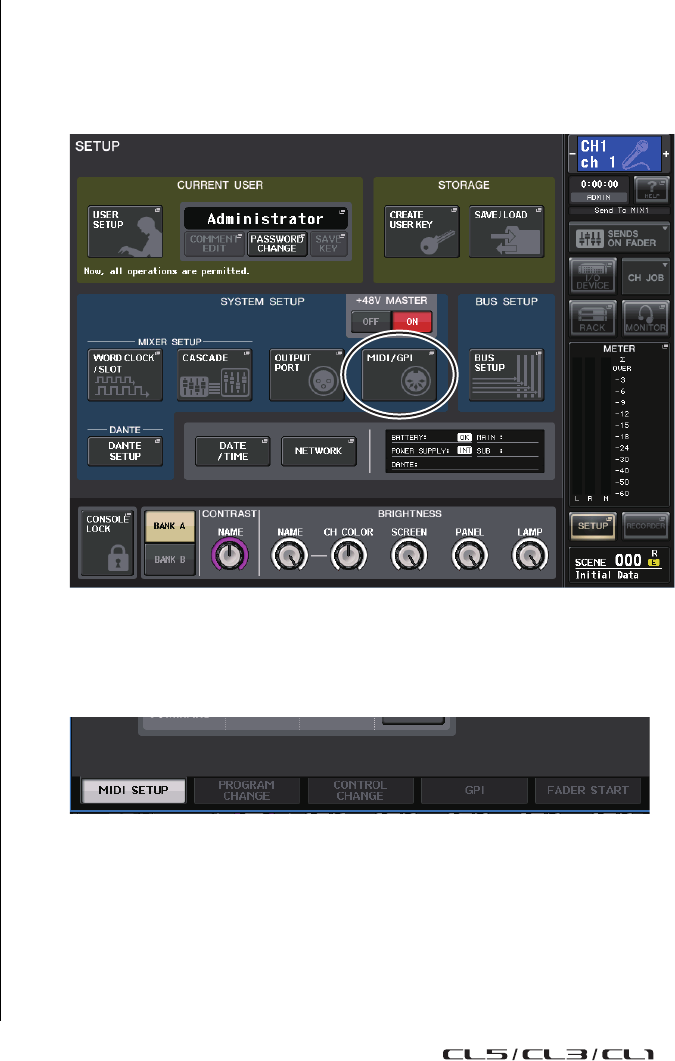Click the 0:00:00 time display

point(599,184)
